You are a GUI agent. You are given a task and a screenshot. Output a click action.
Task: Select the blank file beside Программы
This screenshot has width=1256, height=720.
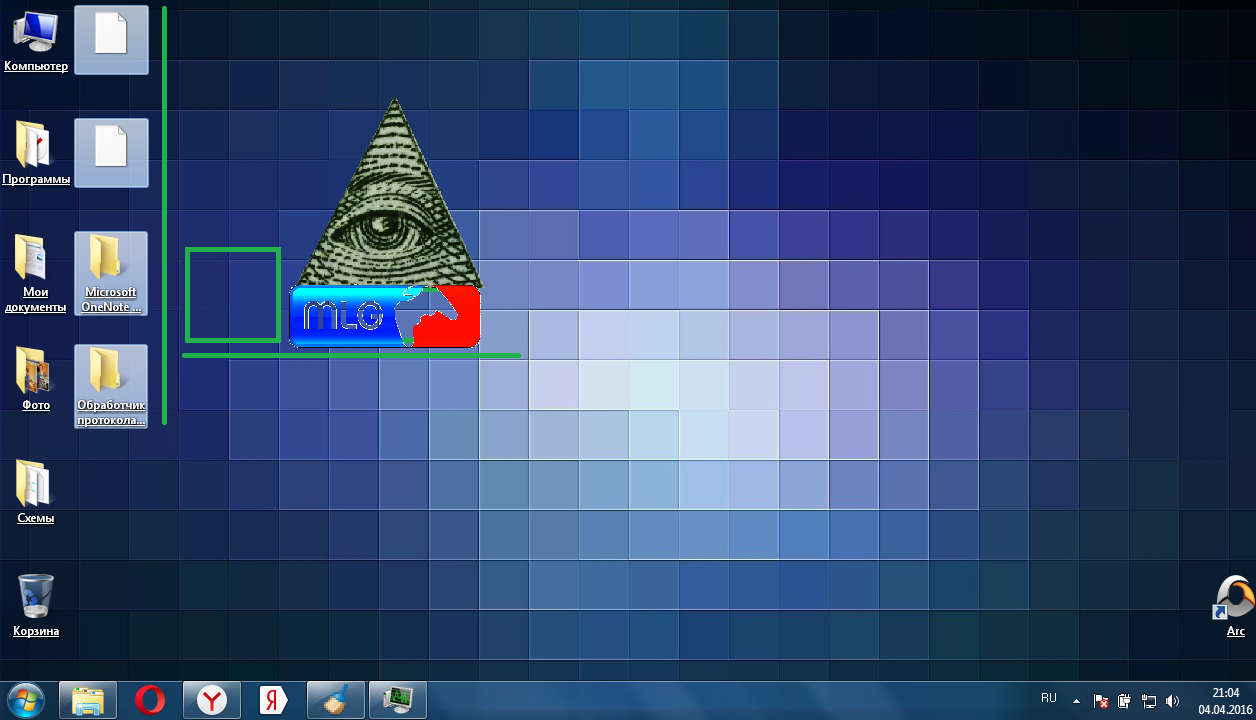point(111,153)
